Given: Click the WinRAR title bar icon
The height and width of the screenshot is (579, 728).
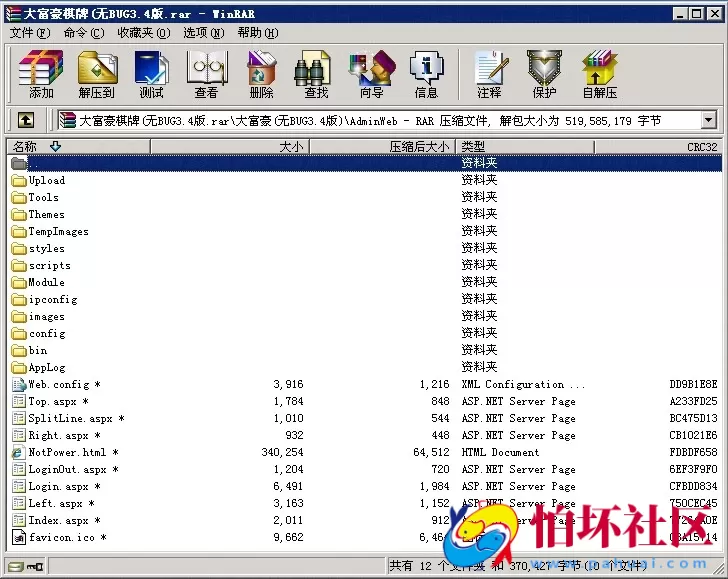Looking at the screenshot, I should pos(13,14).
